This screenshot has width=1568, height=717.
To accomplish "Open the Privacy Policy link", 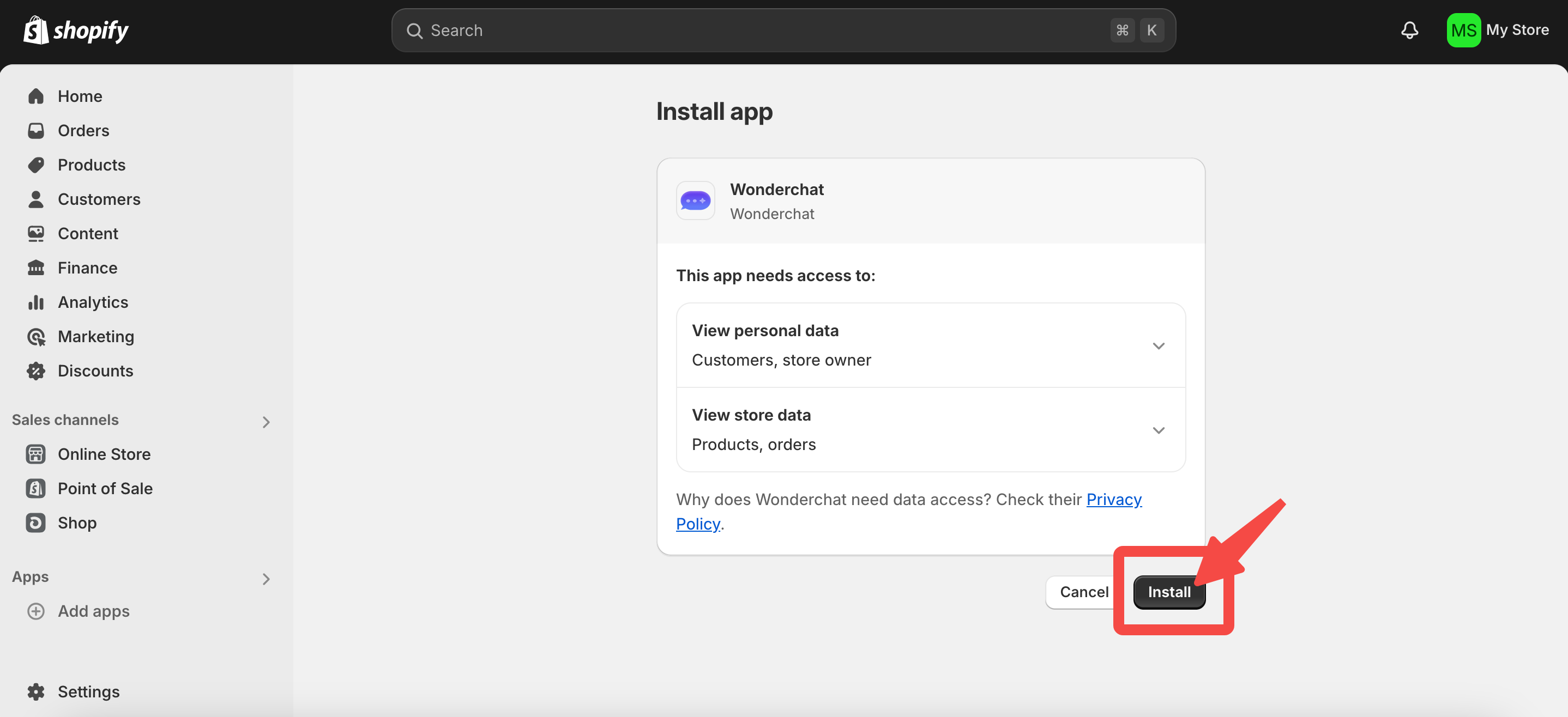I will 1113,499.
